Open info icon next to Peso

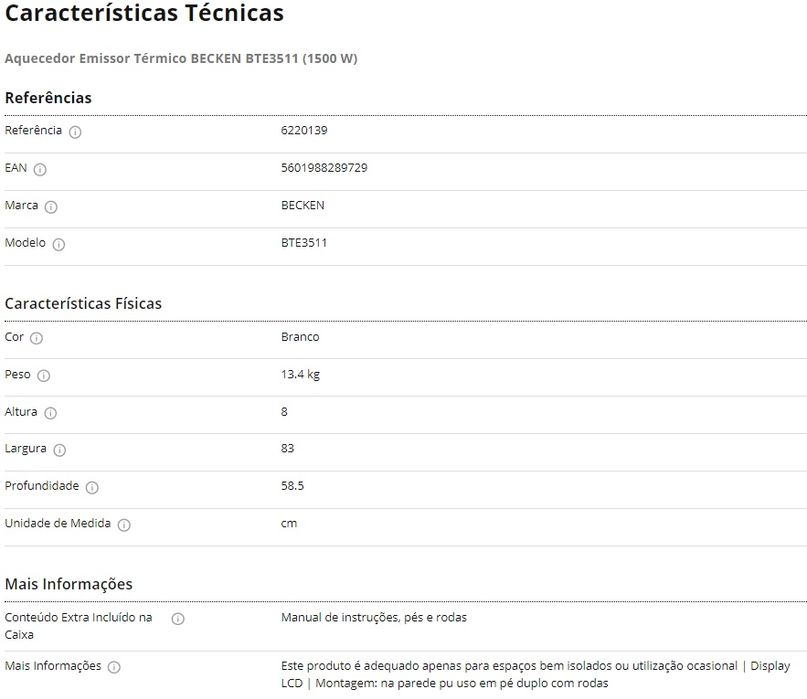coord(43,376)
